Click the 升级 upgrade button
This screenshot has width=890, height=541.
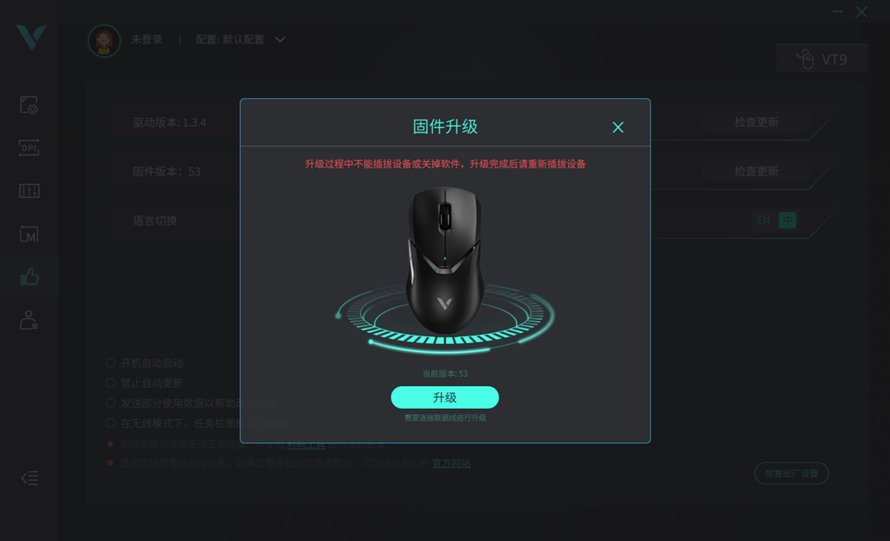tap(444, 397)
